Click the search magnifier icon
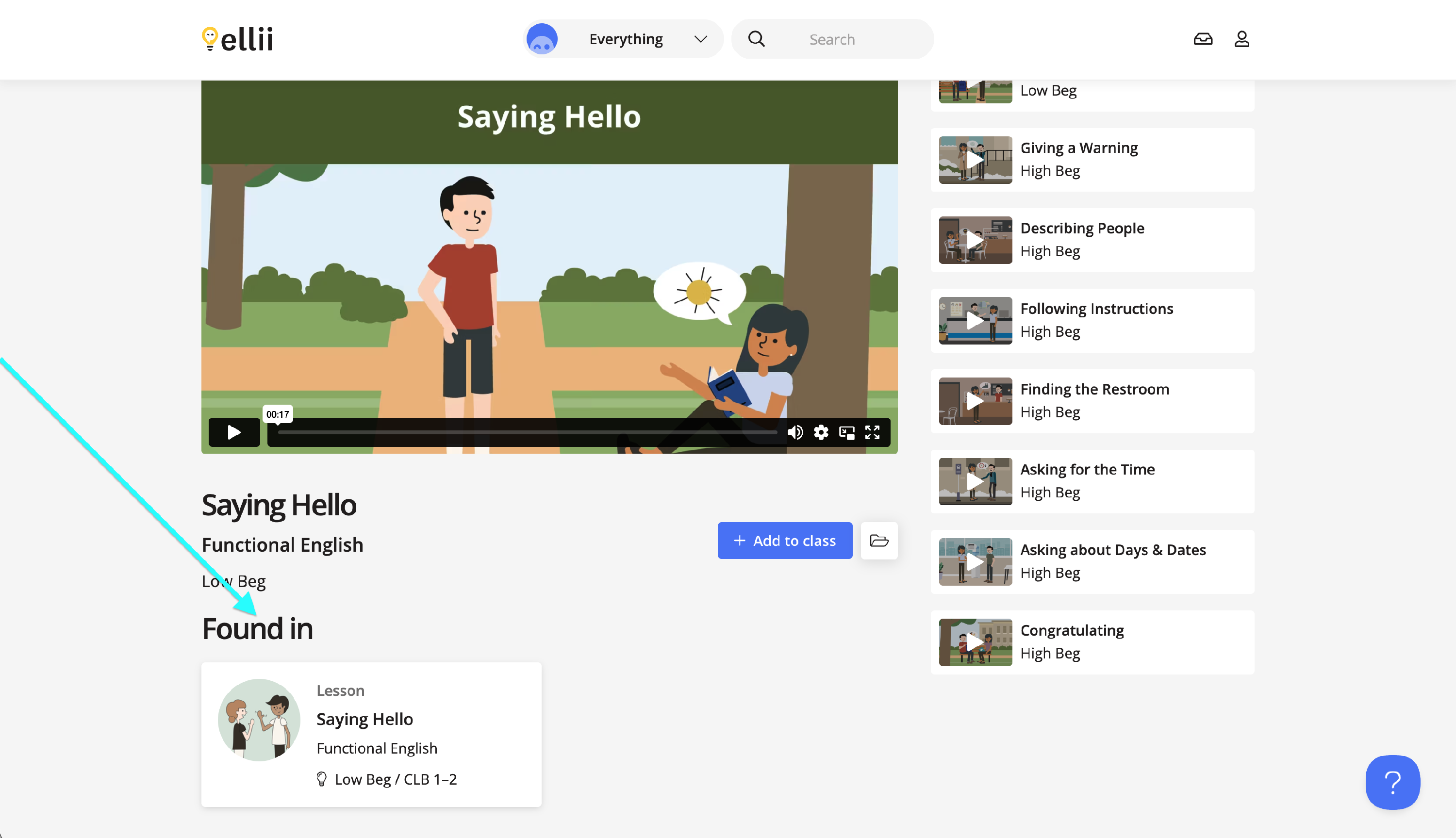 [756, 39]
